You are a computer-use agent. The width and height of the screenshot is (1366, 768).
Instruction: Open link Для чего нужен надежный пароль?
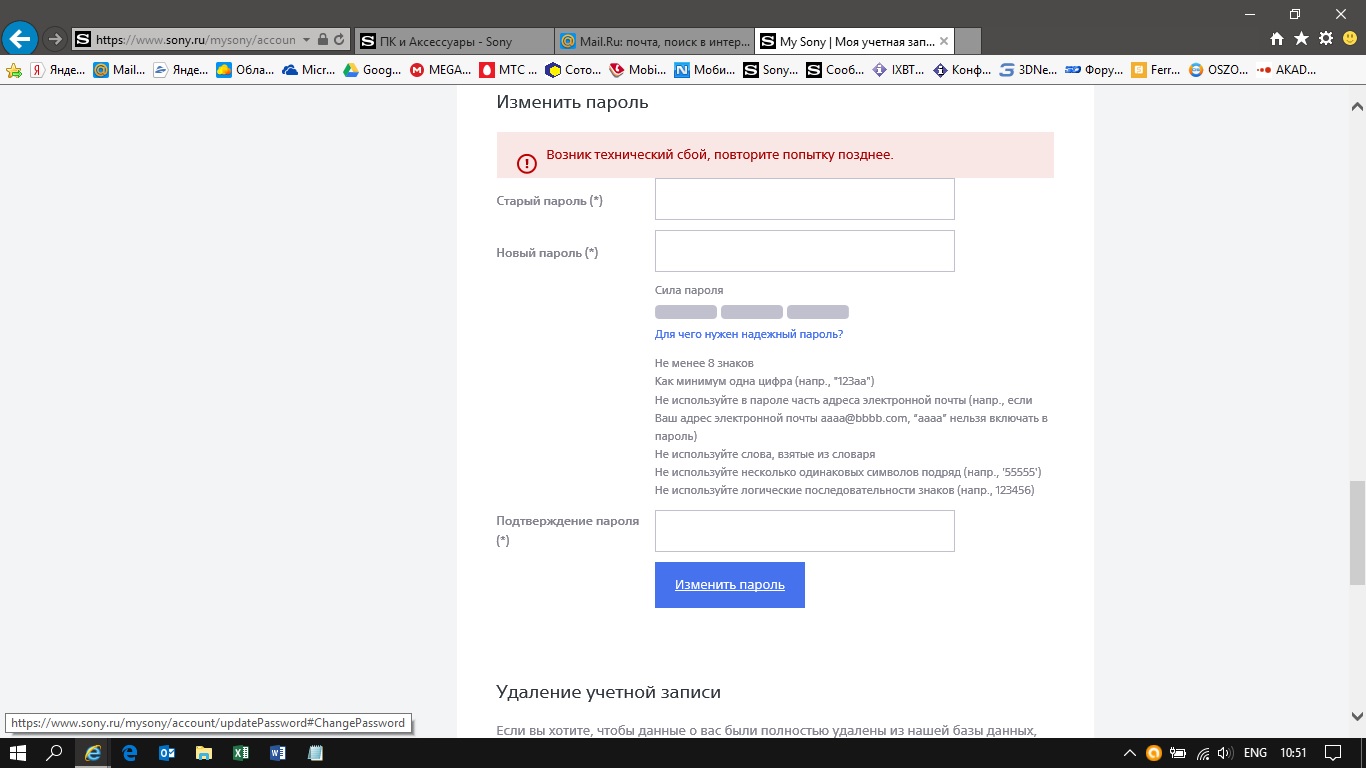click(x=749, y=334)
